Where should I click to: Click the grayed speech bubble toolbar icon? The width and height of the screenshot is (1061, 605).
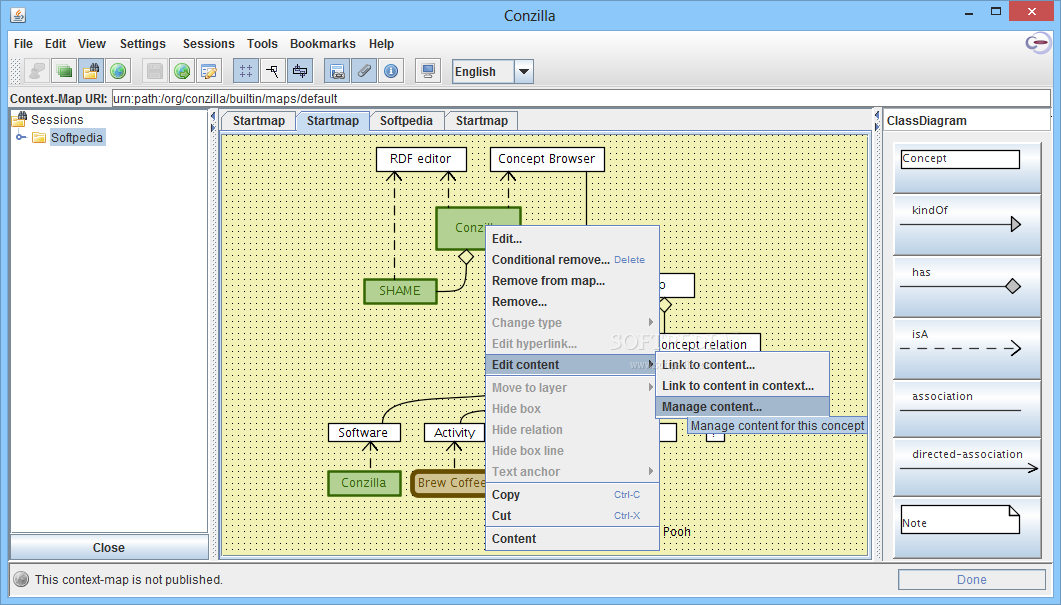click(x=37, y=71)
